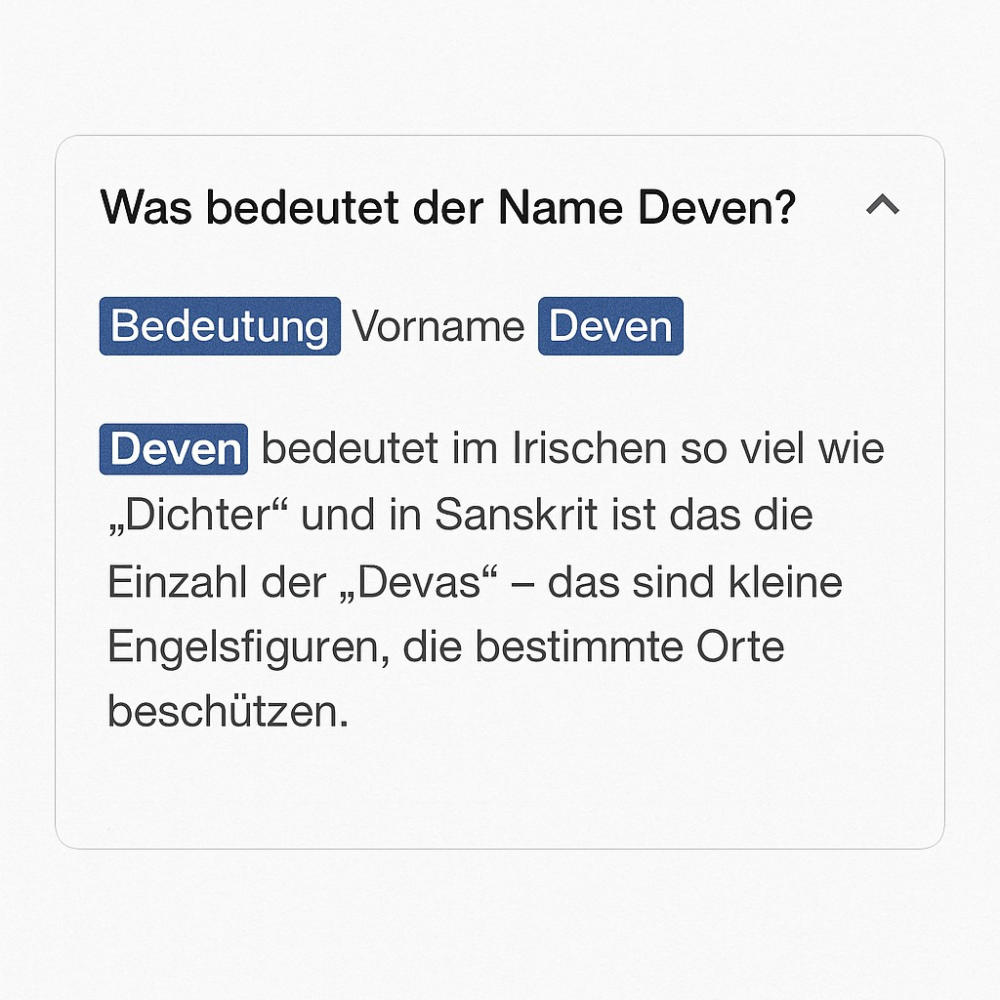
Task: Click the word "Sanskrit" in the answer
Action: point(517,514)
